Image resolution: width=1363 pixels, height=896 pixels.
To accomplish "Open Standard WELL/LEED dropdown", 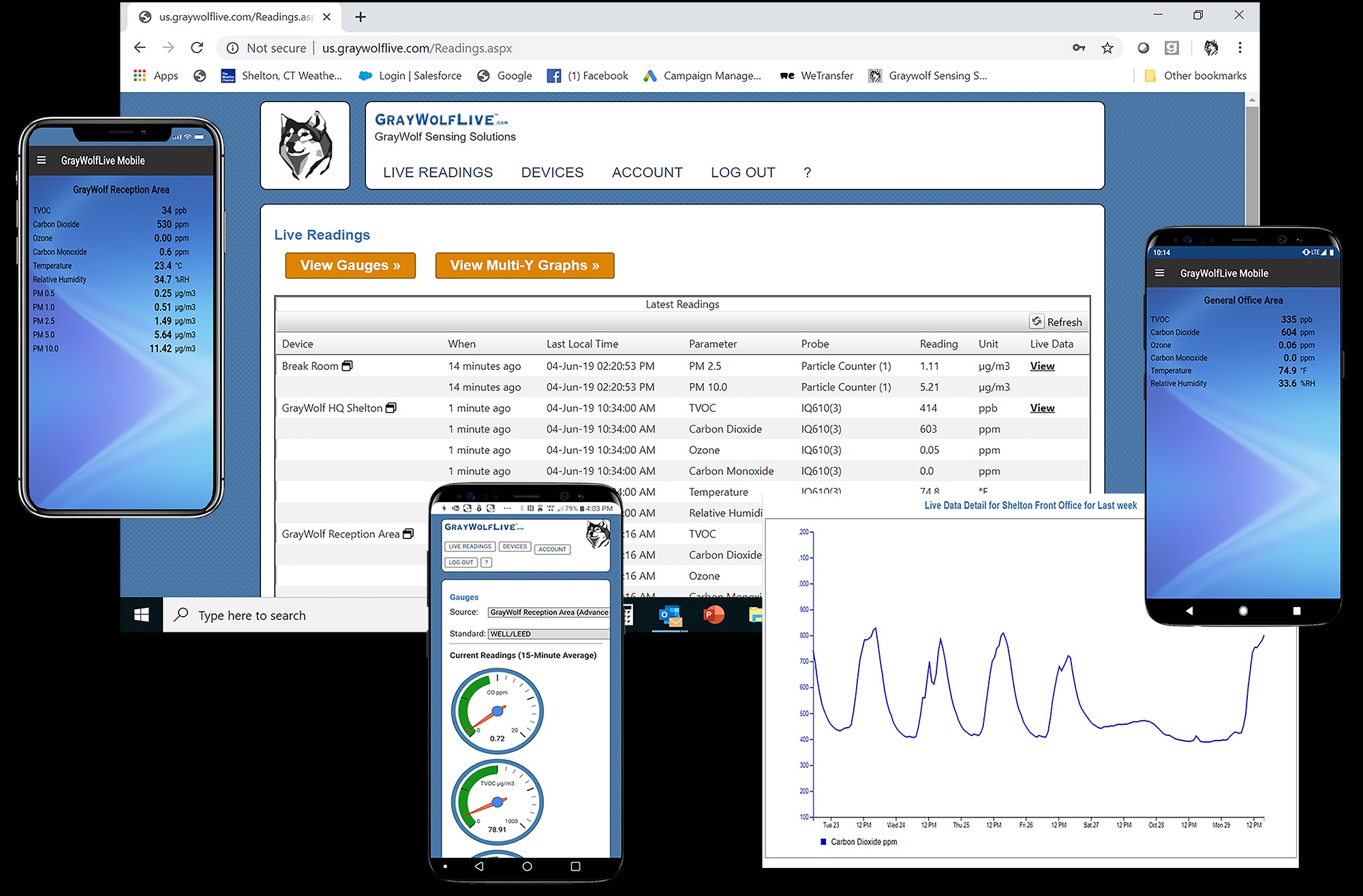I will [549, 634].
